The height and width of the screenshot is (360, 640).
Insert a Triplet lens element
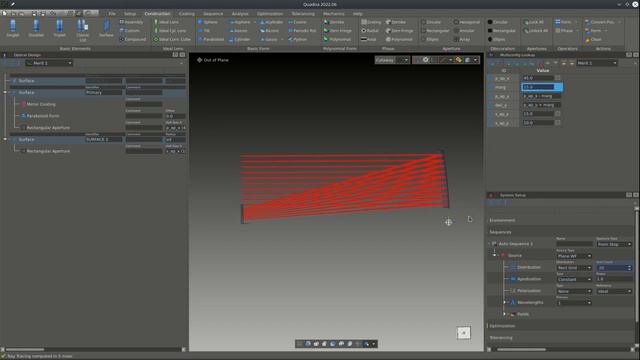click(59, 29)
